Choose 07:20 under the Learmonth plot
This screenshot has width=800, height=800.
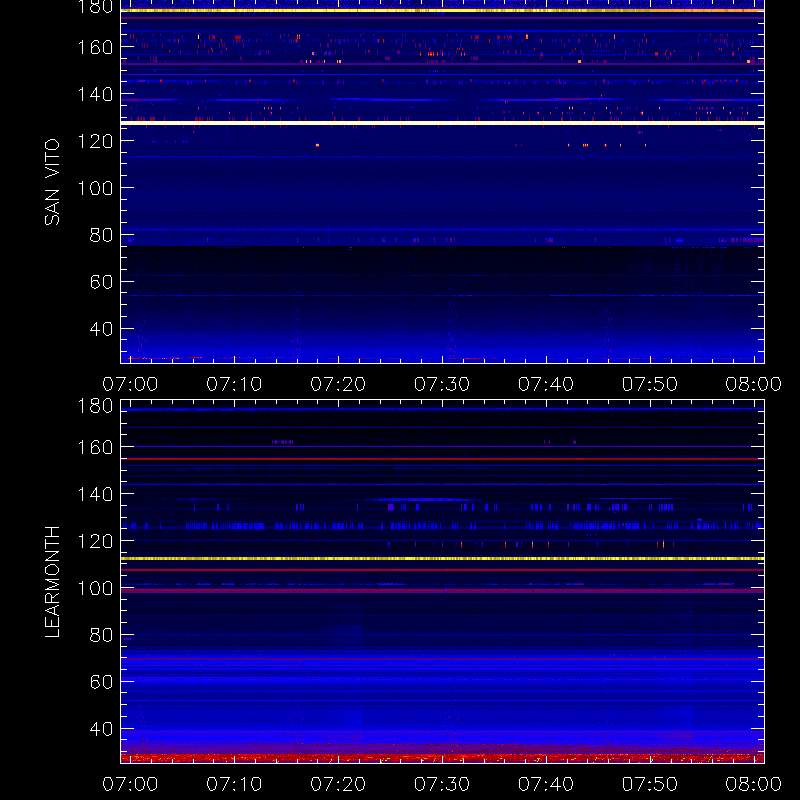click(338, 784)
